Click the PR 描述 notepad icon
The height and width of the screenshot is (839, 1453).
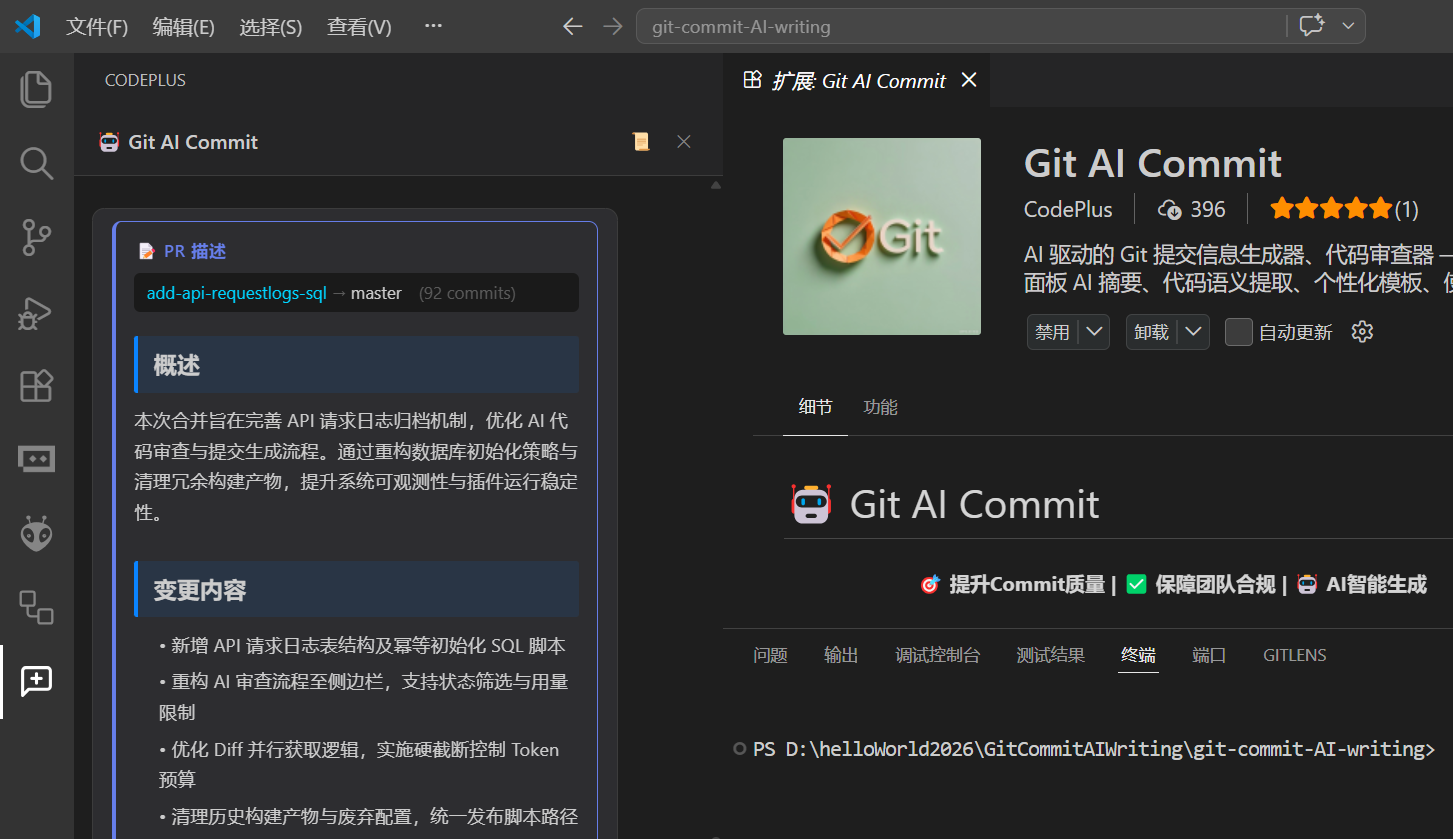coord(147,251)
